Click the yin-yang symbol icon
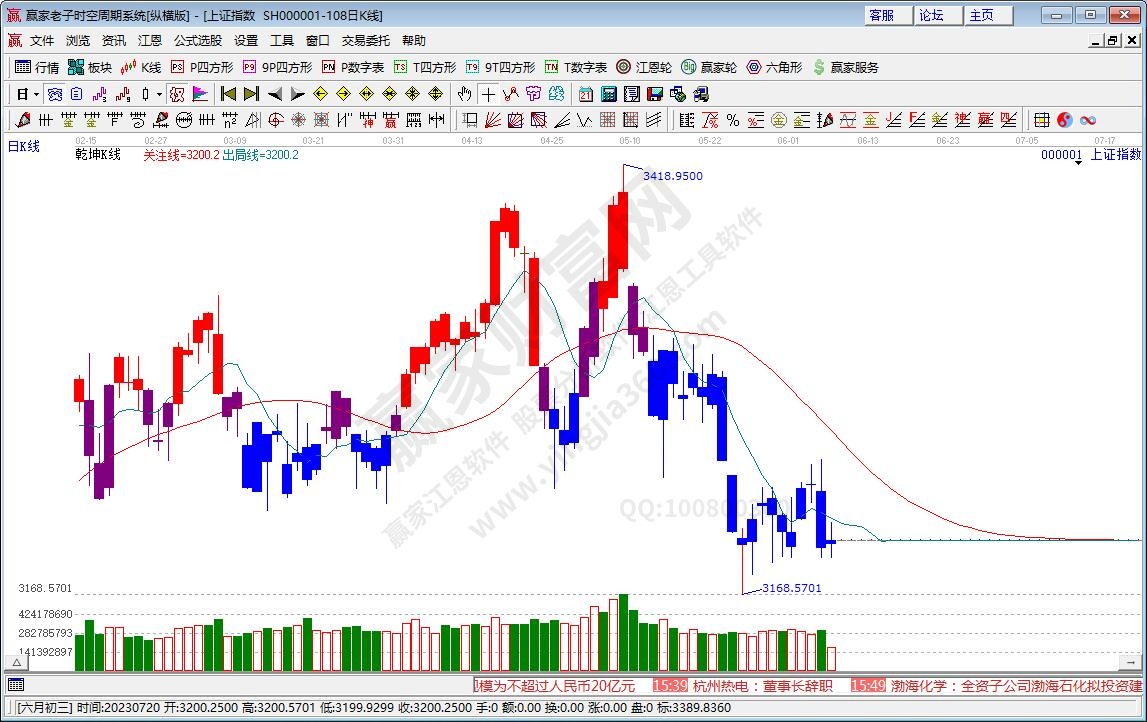The width and height of the screenshot is (1147, 722). pyautogui.click(x=1064, y=120)
